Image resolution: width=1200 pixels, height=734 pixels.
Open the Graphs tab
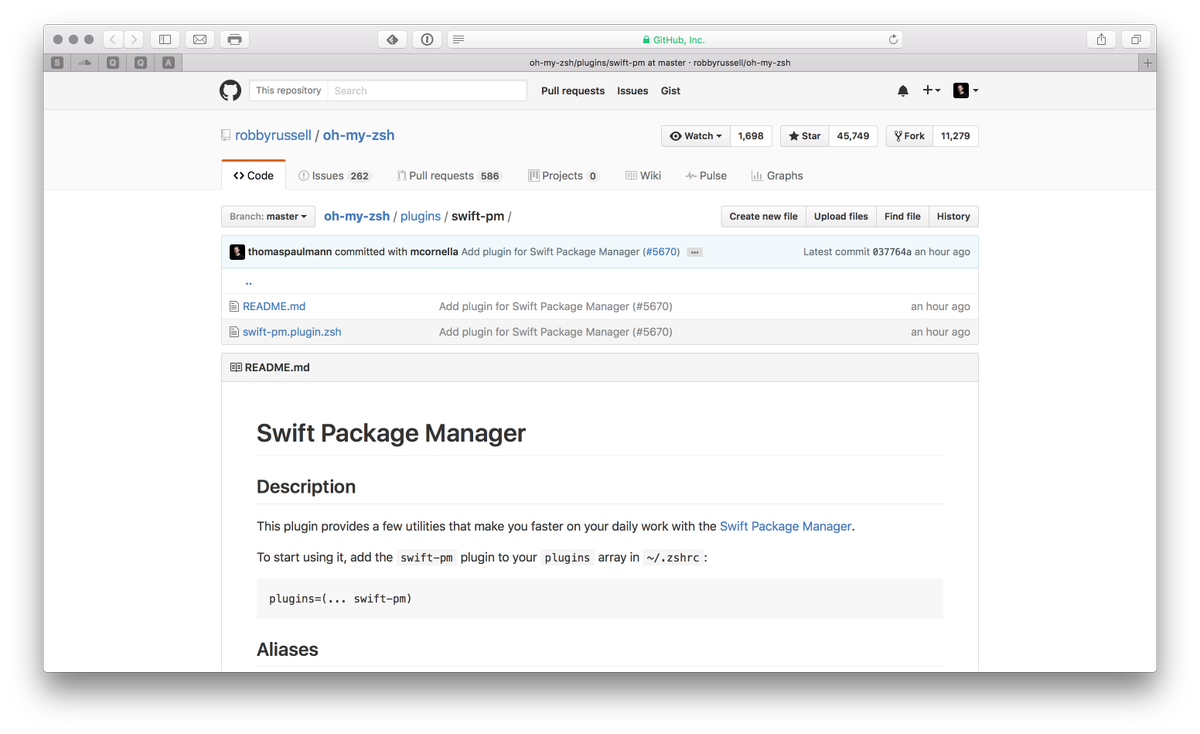777,175
